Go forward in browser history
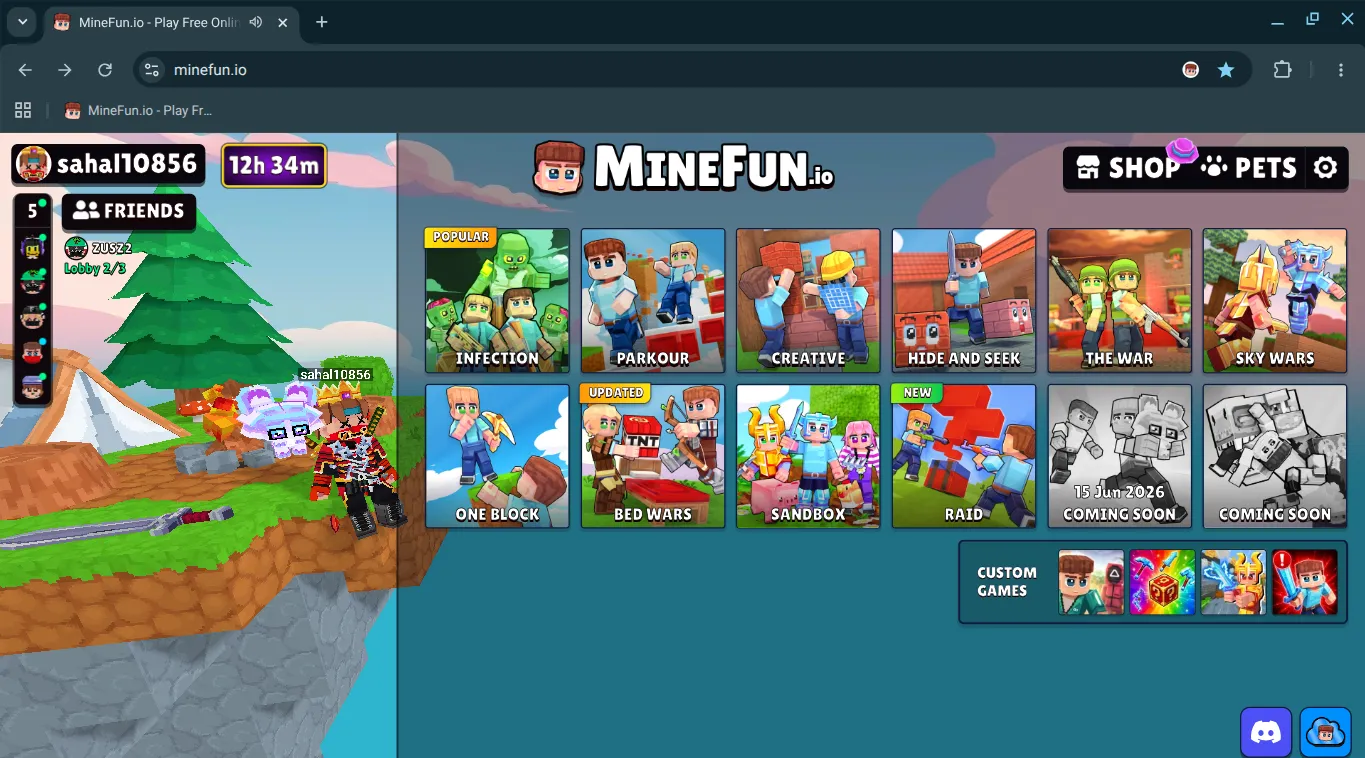The width and height of the screenshot is (1365, 758). click(x=65, y=70)
